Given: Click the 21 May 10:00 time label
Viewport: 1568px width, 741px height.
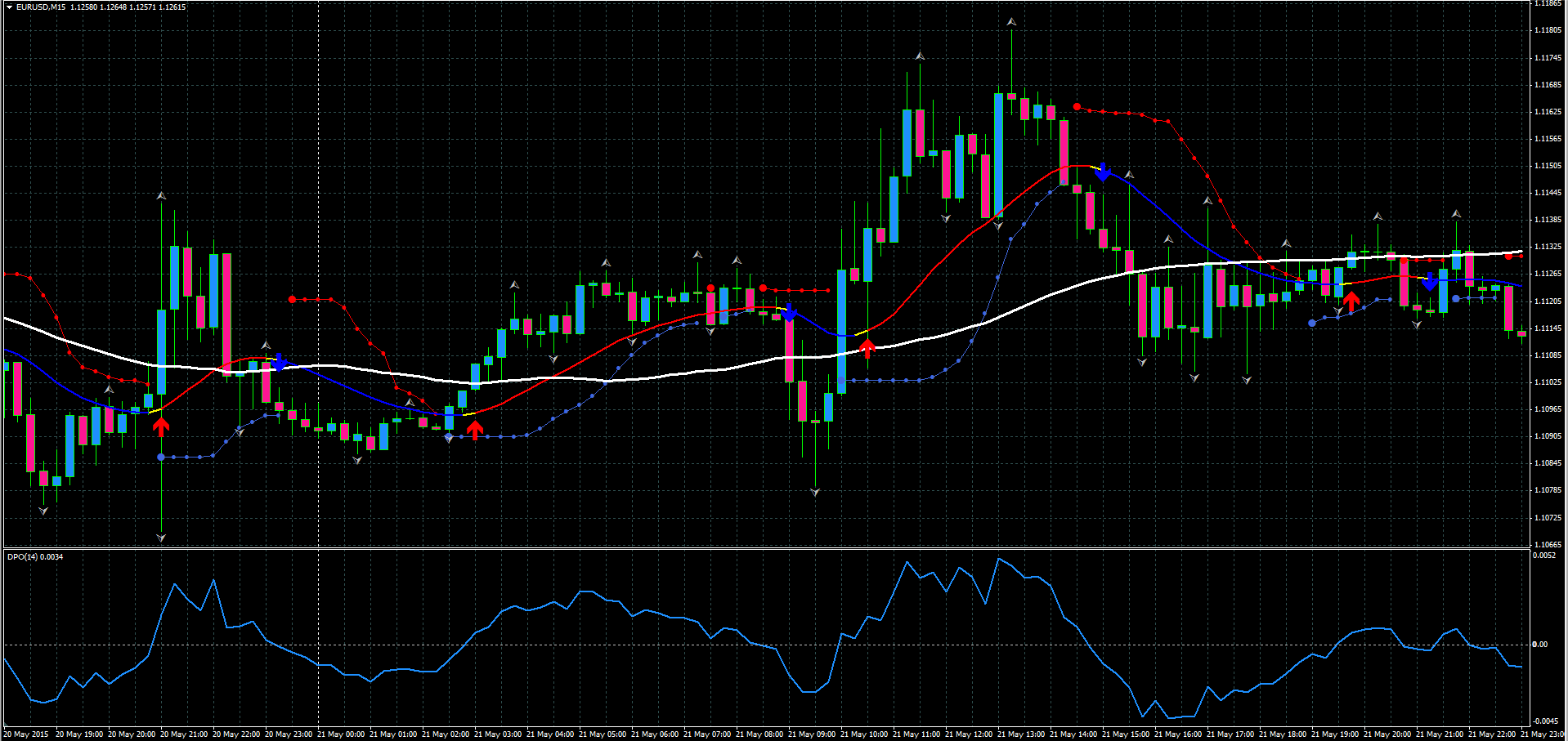Looking at the screenshot, I should point(864,734).
